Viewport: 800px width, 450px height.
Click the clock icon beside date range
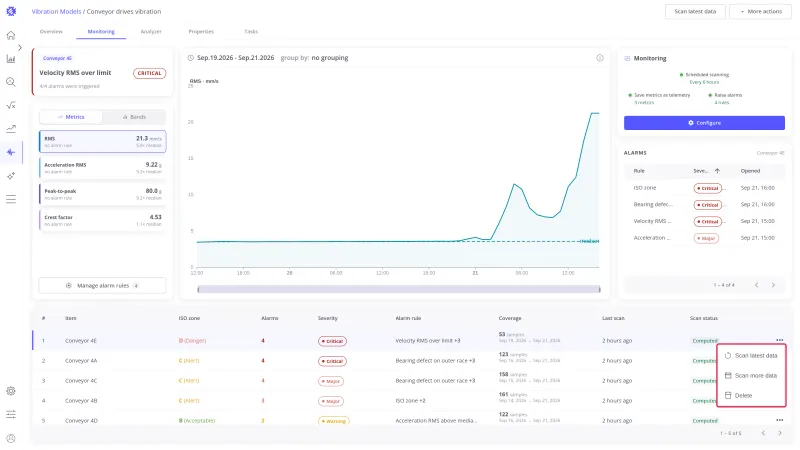click(190, 58)
